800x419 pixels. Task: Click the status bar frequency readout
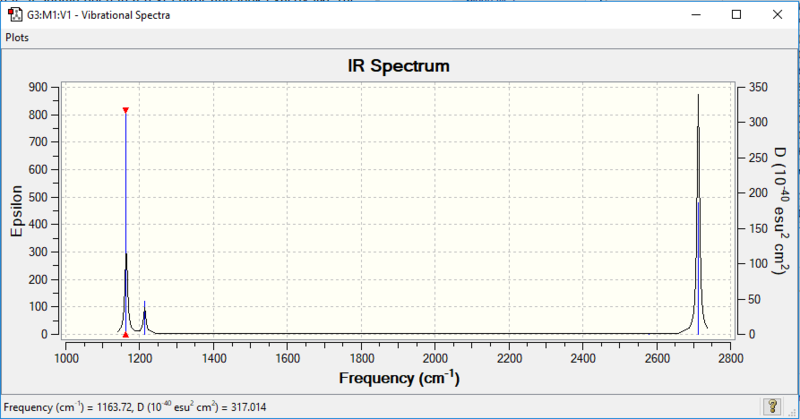tap(135, 407)
